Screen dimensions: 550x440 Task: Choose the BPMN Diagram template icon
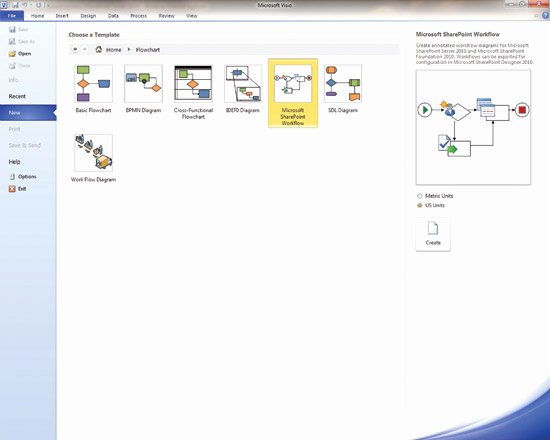coord(143,84)
